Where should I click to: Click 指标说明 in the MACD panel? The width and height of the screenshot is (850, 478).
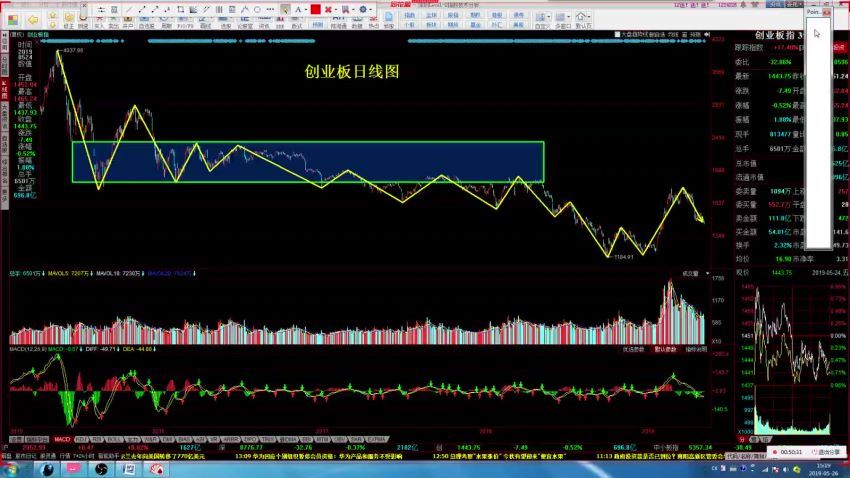[696, 350]
